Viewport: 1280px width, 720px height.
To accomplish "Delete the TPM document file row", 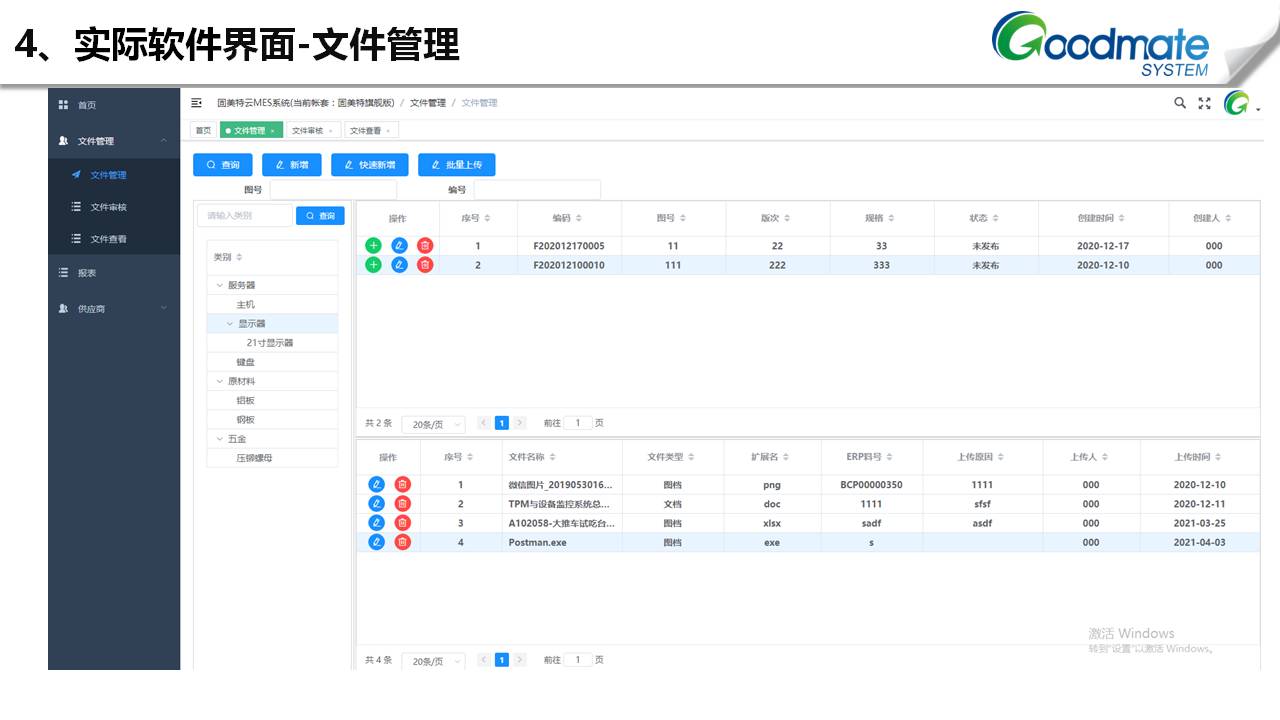I will tap(402, 504).
